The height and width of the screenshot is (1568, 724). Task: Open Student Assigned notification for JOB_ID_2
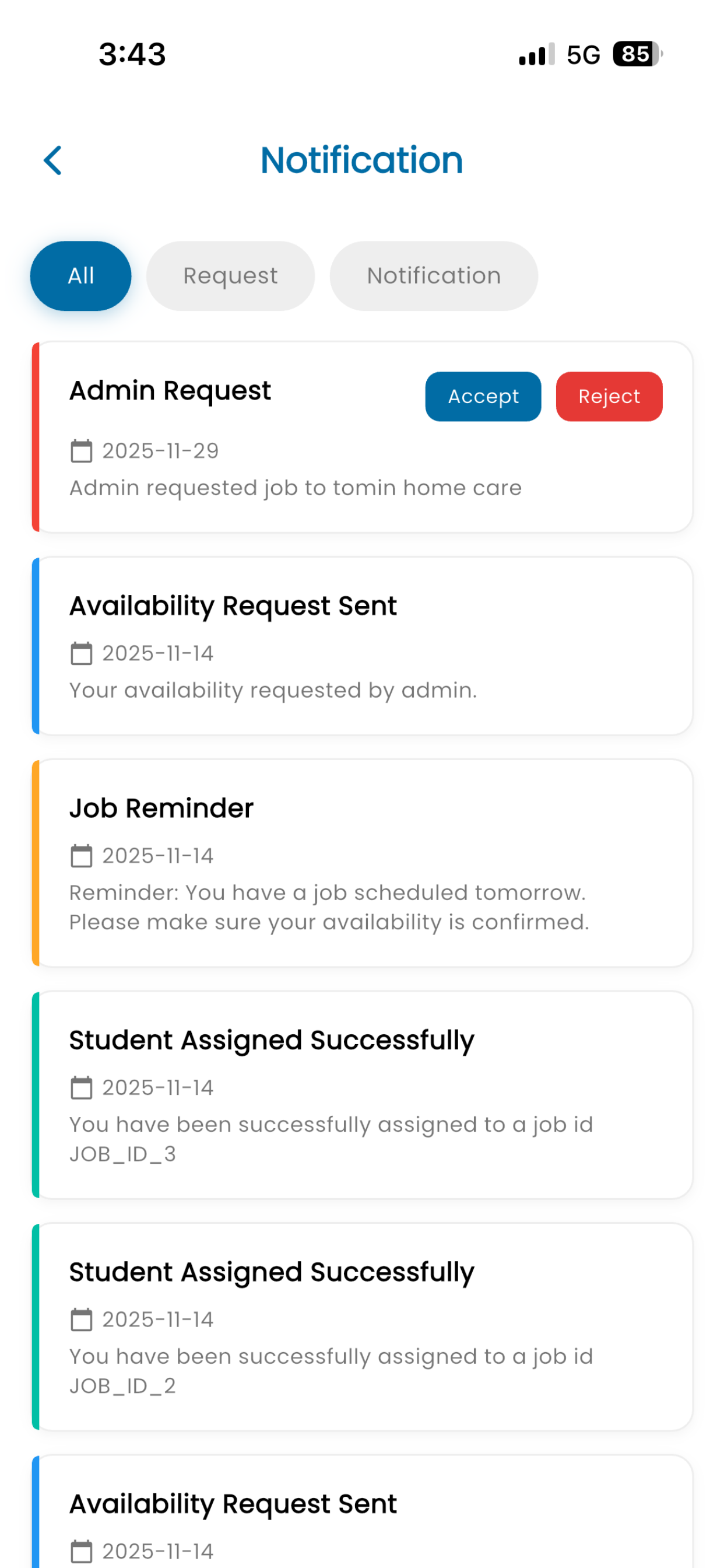pyautogui.click(x=363, y=1327)
